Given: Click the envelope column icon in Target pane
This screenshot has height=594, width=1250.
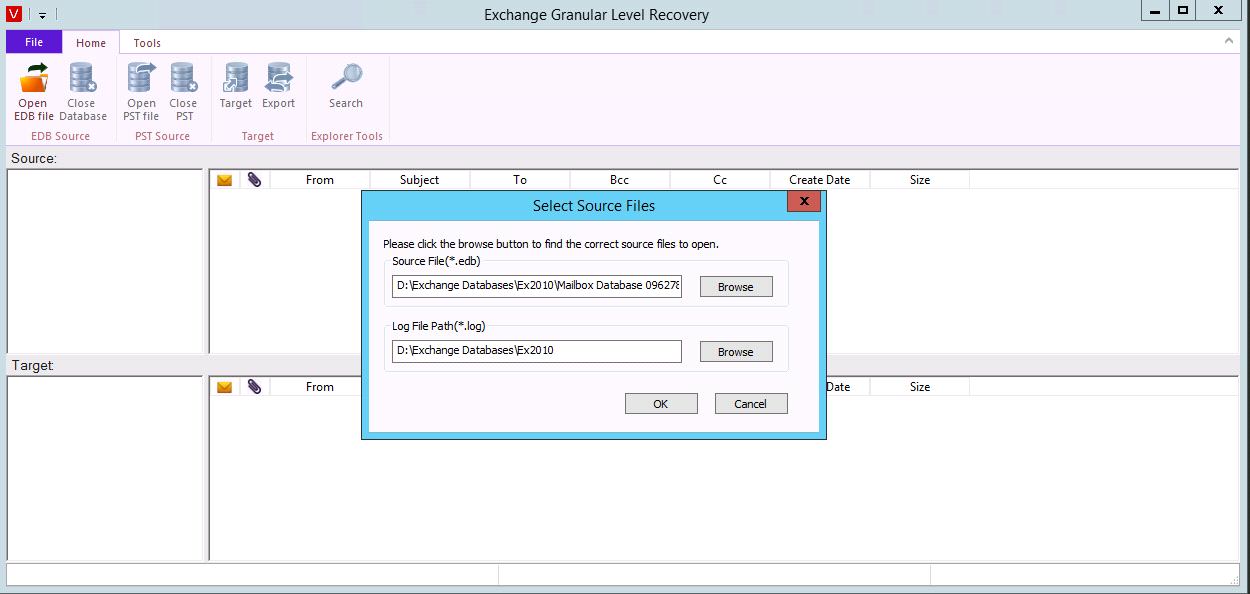Looking at the screenshot, I should (x=225, y=387).
